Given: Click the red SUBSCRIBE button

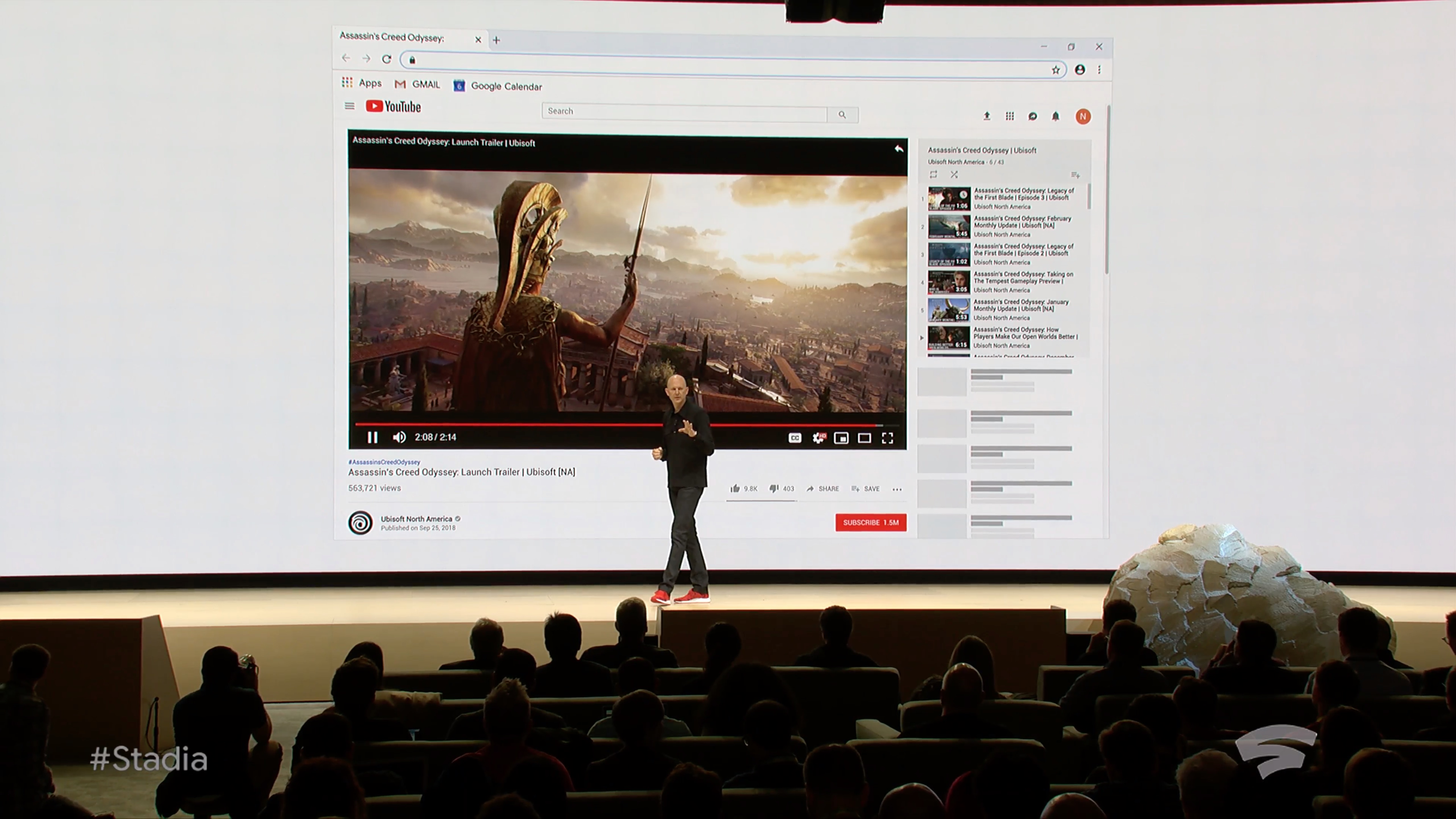Looking at the screenshot, I should tap(870, 522).
